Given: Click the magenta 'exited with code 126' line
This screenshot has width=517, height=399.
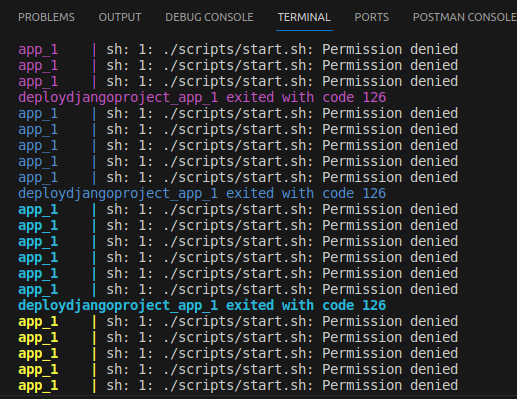Looking at the screenshot, I should (202, 98).
